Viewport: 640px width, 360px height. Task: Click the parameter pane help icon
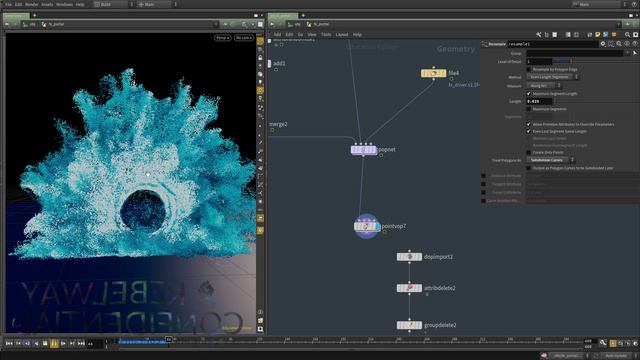click(635, 44)
